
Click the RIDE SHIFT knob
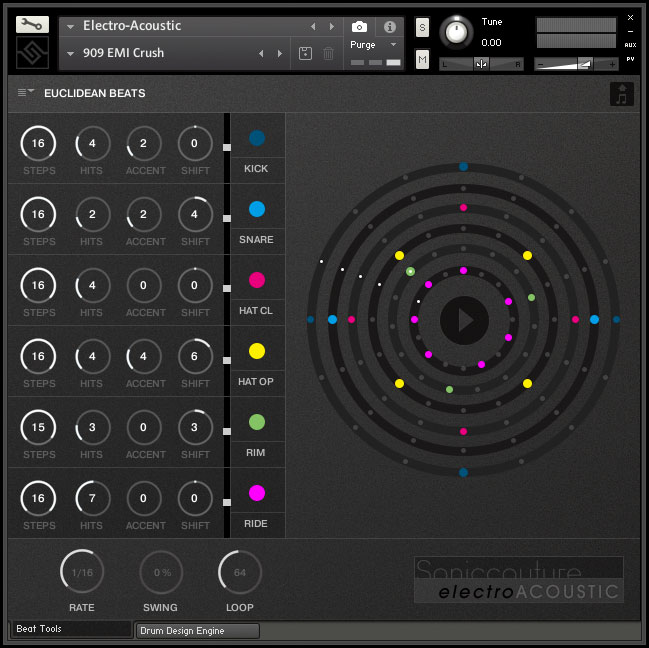pos(195,498)
